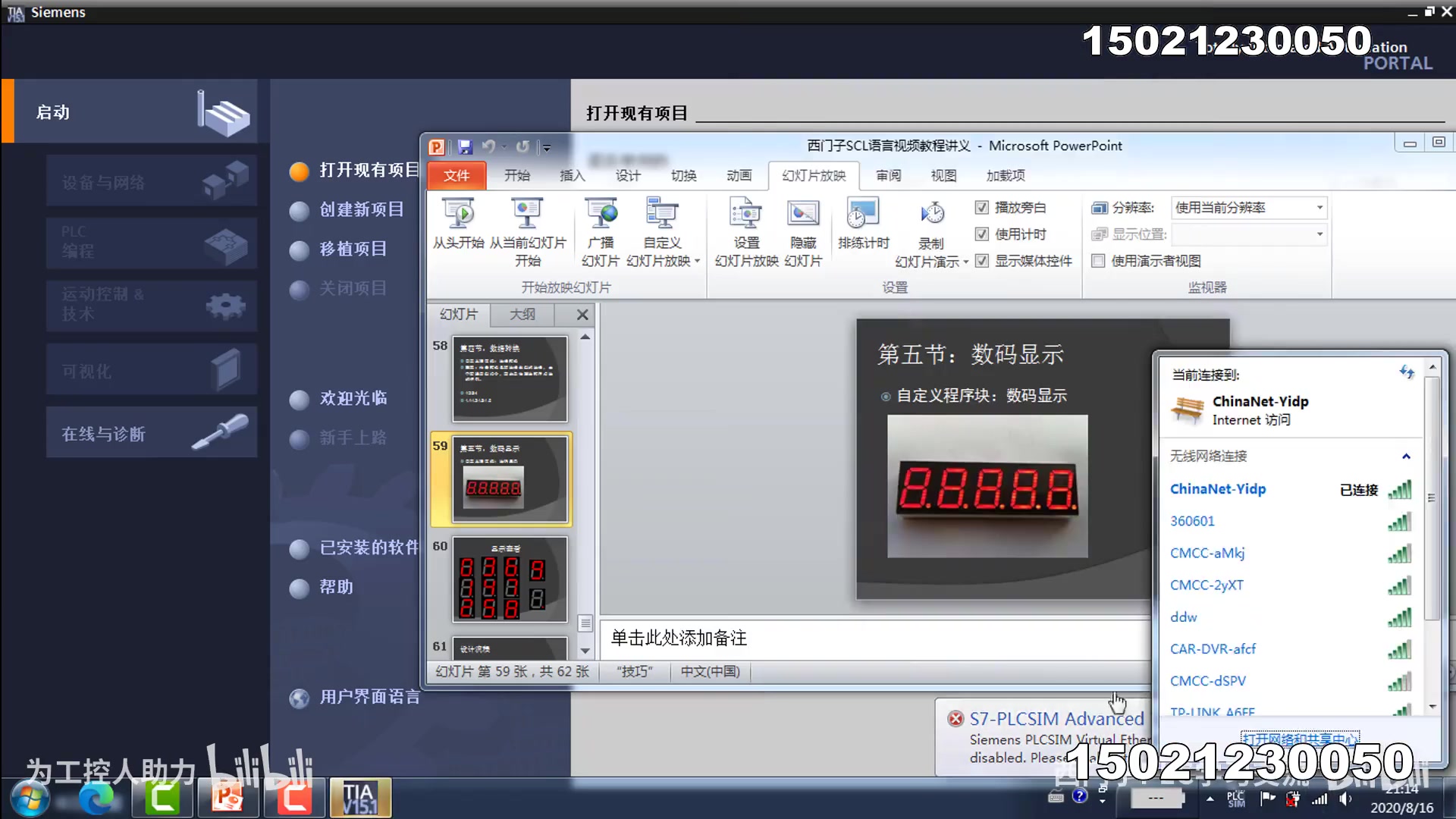Close the slides thumbnail pane
This screenshot has width=1456, height=819.
582,314
